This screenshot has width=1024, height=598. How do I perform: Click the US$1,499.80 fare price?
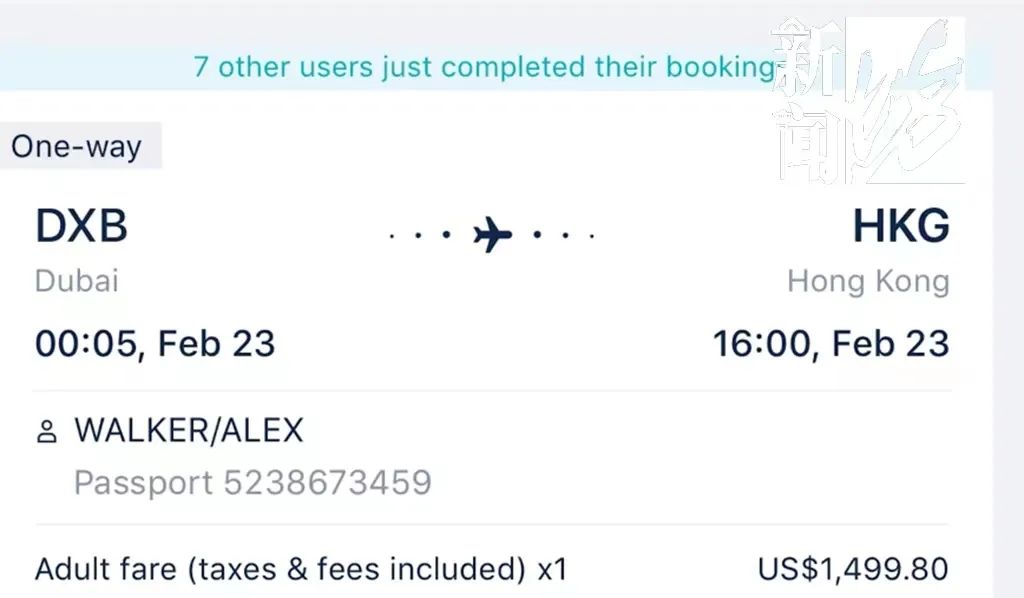pyautogui.click(x=852, y=570)
